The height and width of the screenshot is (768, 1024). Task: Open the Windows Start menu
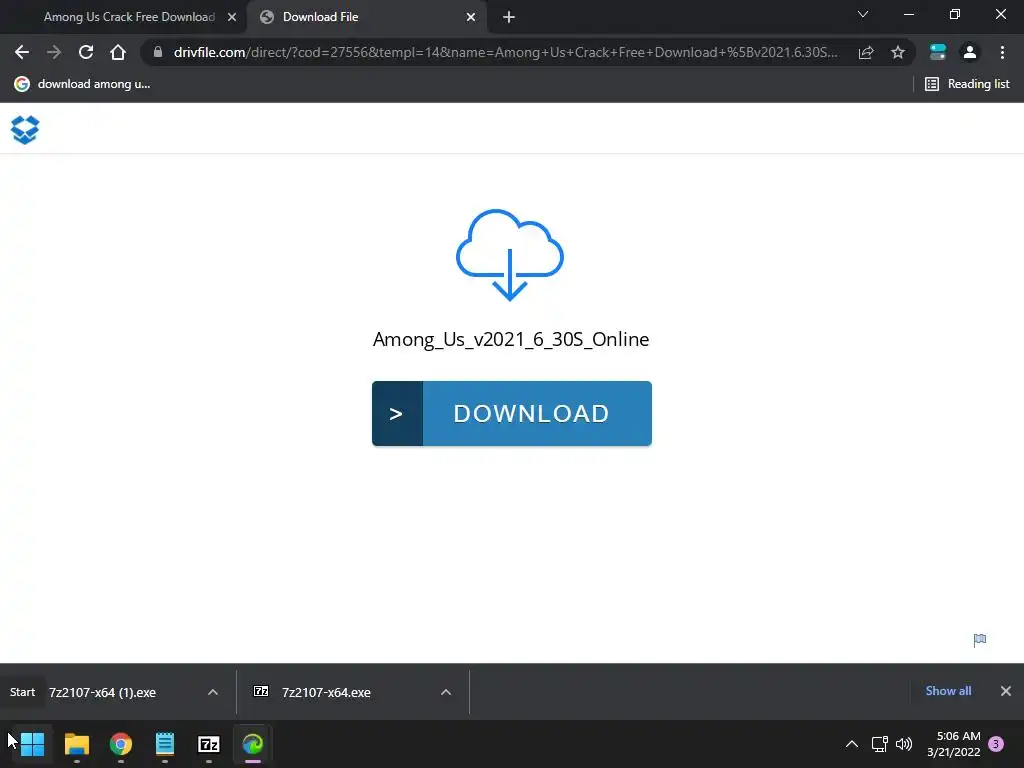tap(32, 744)
